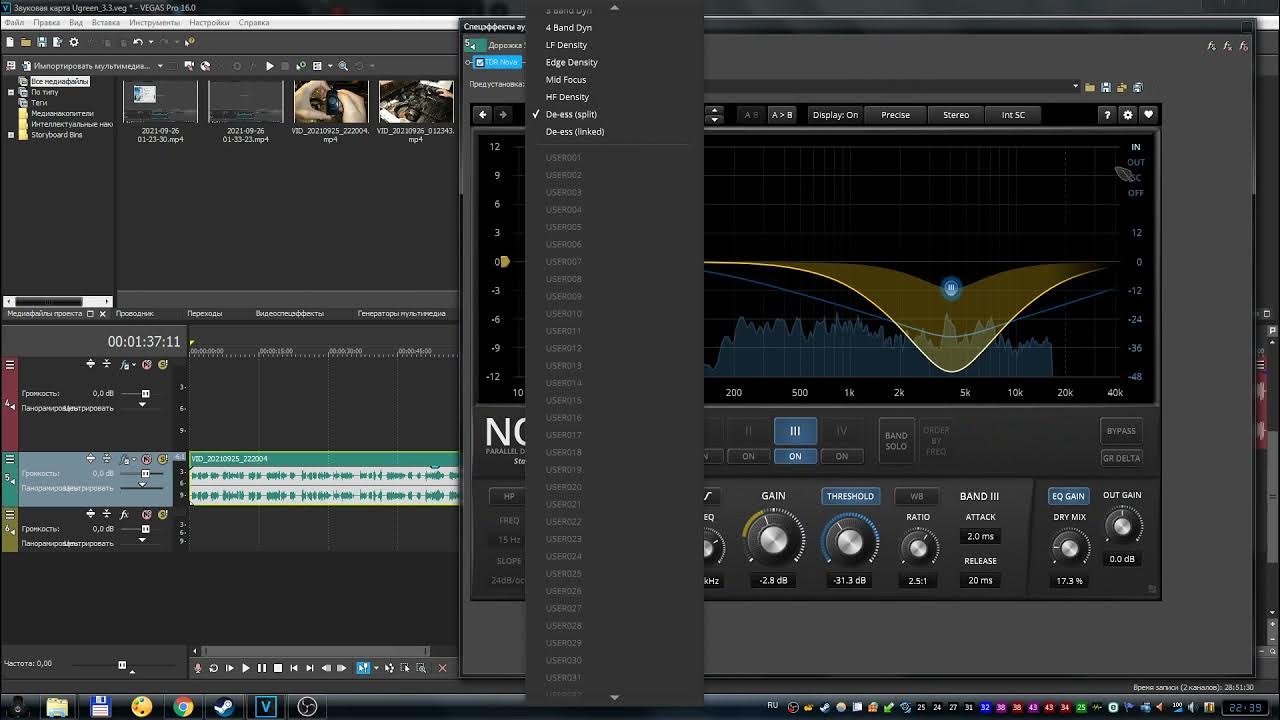1280x720 pixels.
Task: Solo track 4
Action: [x=163, y=364]
